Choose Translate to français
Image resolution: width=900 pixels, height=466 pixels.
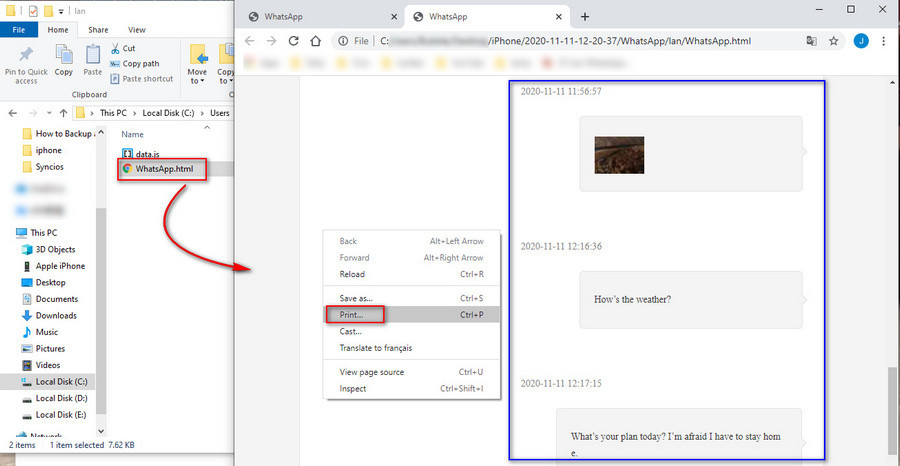(412, 348)
